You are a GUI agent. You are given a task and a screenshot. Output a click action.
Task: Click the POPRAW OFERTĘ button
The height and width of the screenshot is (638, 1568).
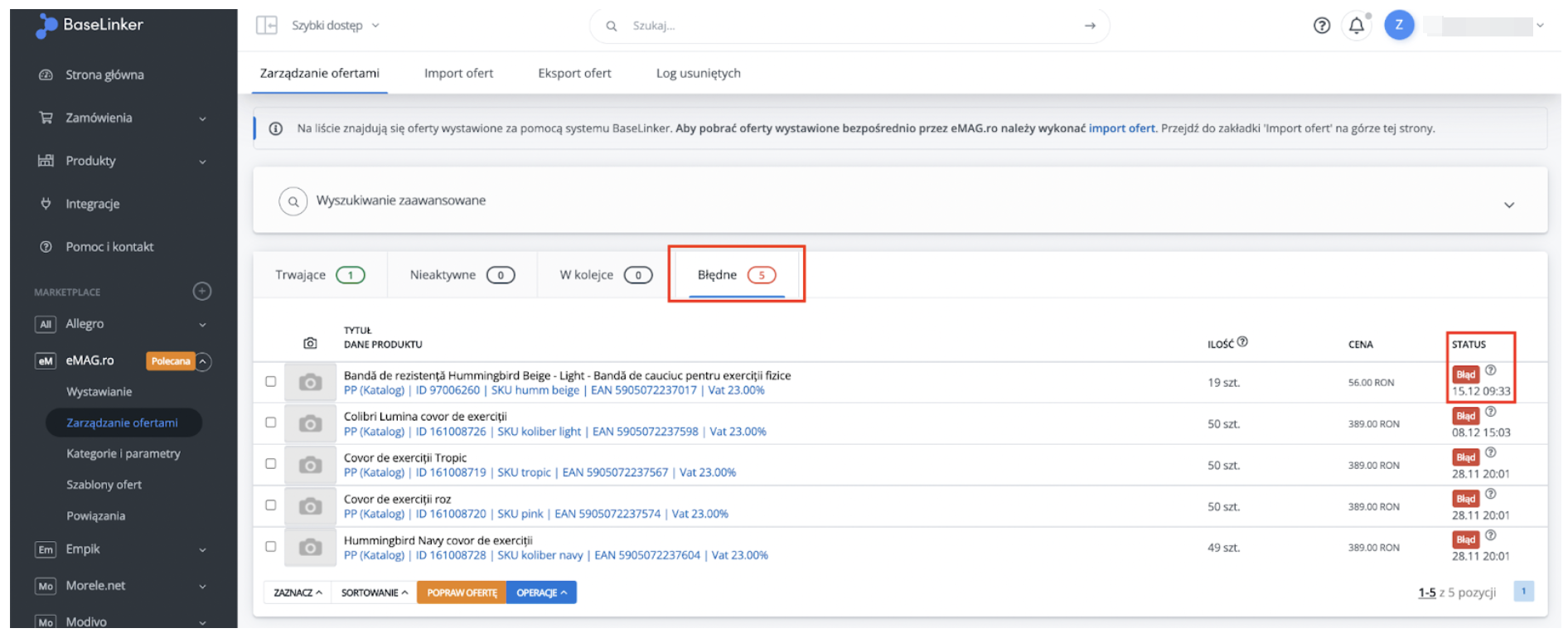tap(462, 592)
